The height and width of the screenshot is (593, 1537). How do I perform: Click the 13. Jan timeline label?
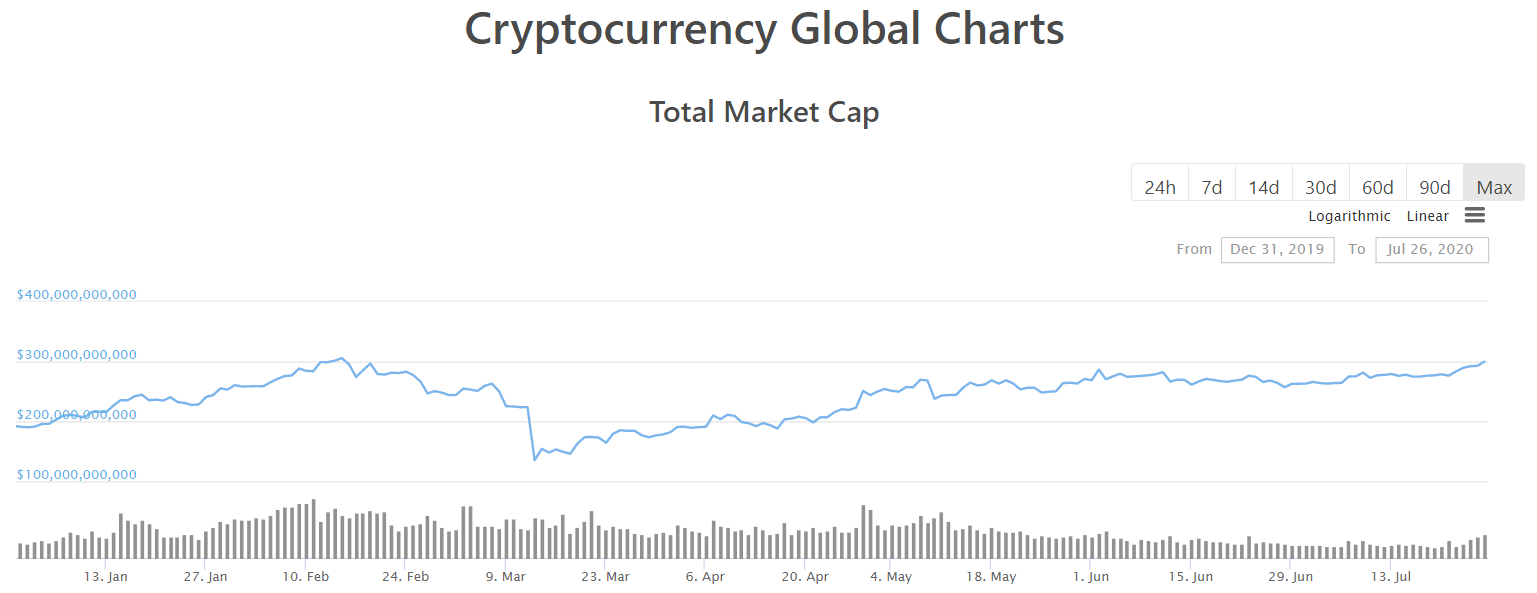pyautogui.click(x=106, y=577)
